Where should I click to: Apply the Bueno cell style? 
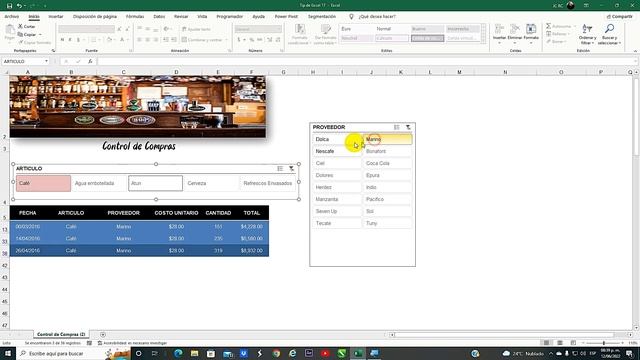click(427, 29)
